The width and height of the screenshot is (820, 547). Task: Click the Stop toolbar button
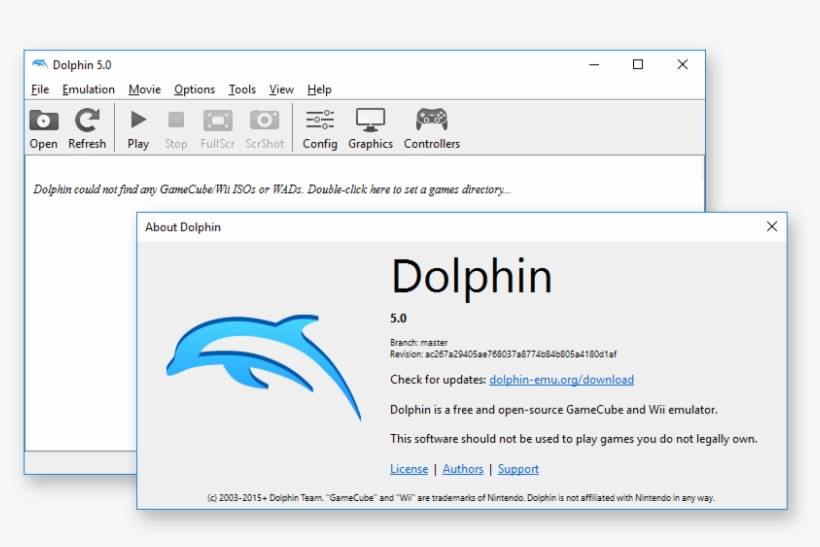pos(176,129)
